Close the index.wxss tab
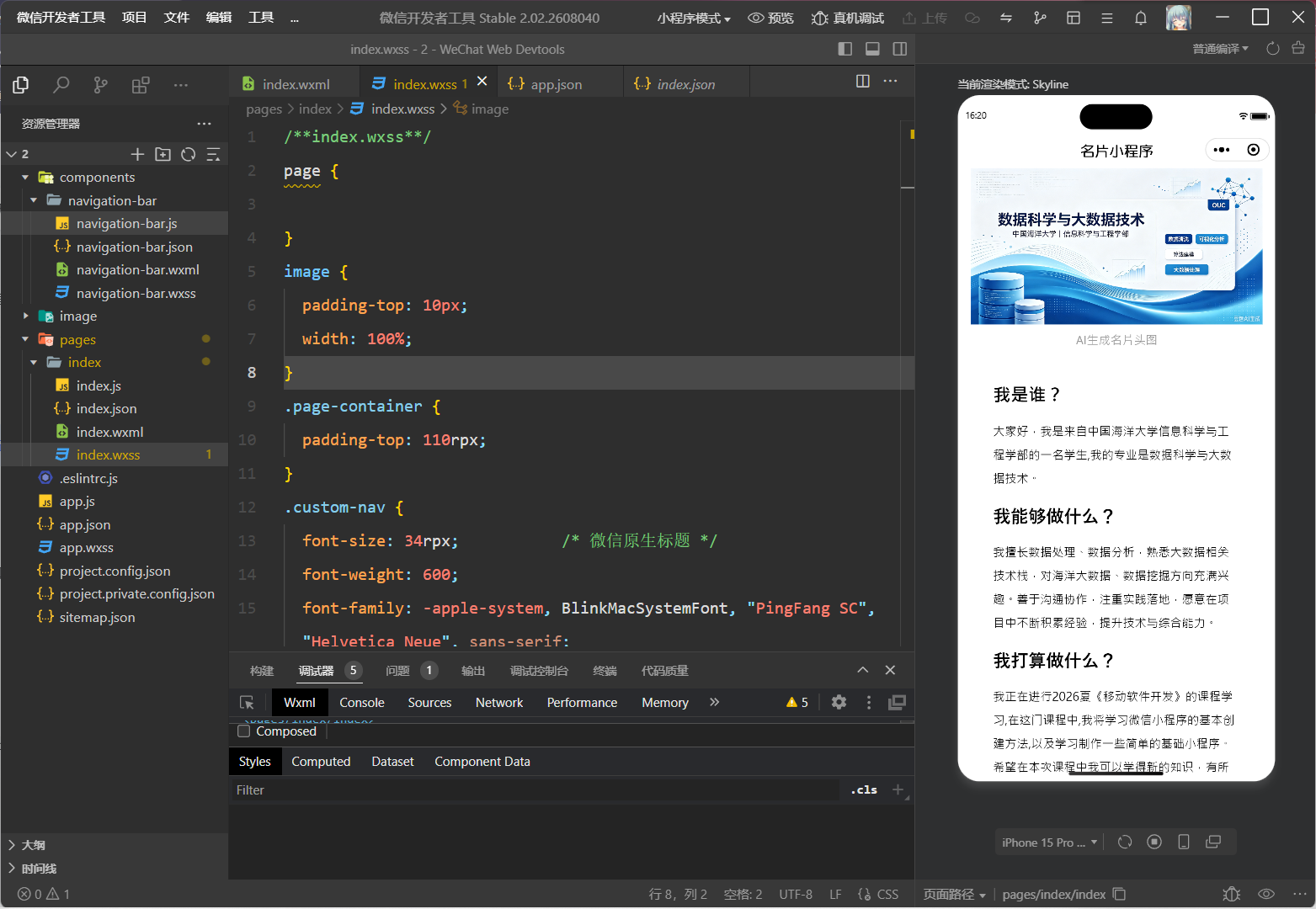This screenshot has height=909, width=1316. pos(482,82)
